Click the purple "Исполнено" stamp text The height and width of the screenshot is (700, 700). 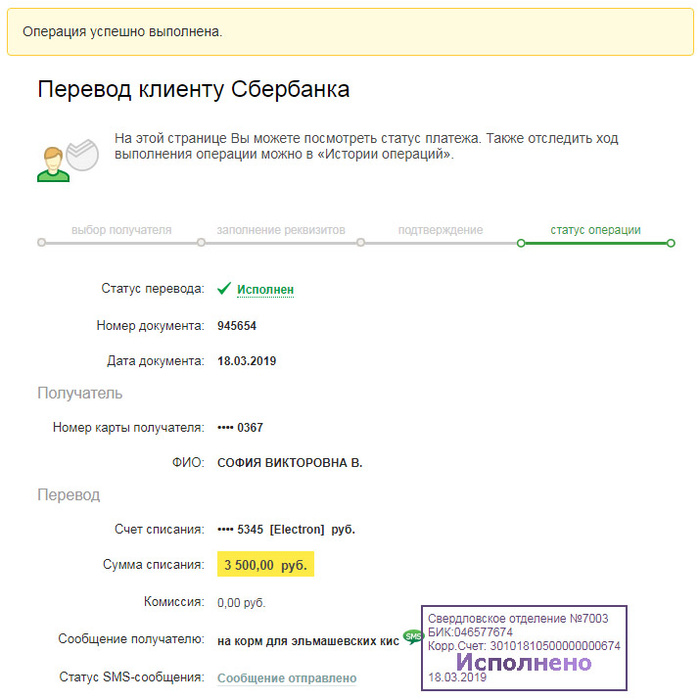(524, 662)
